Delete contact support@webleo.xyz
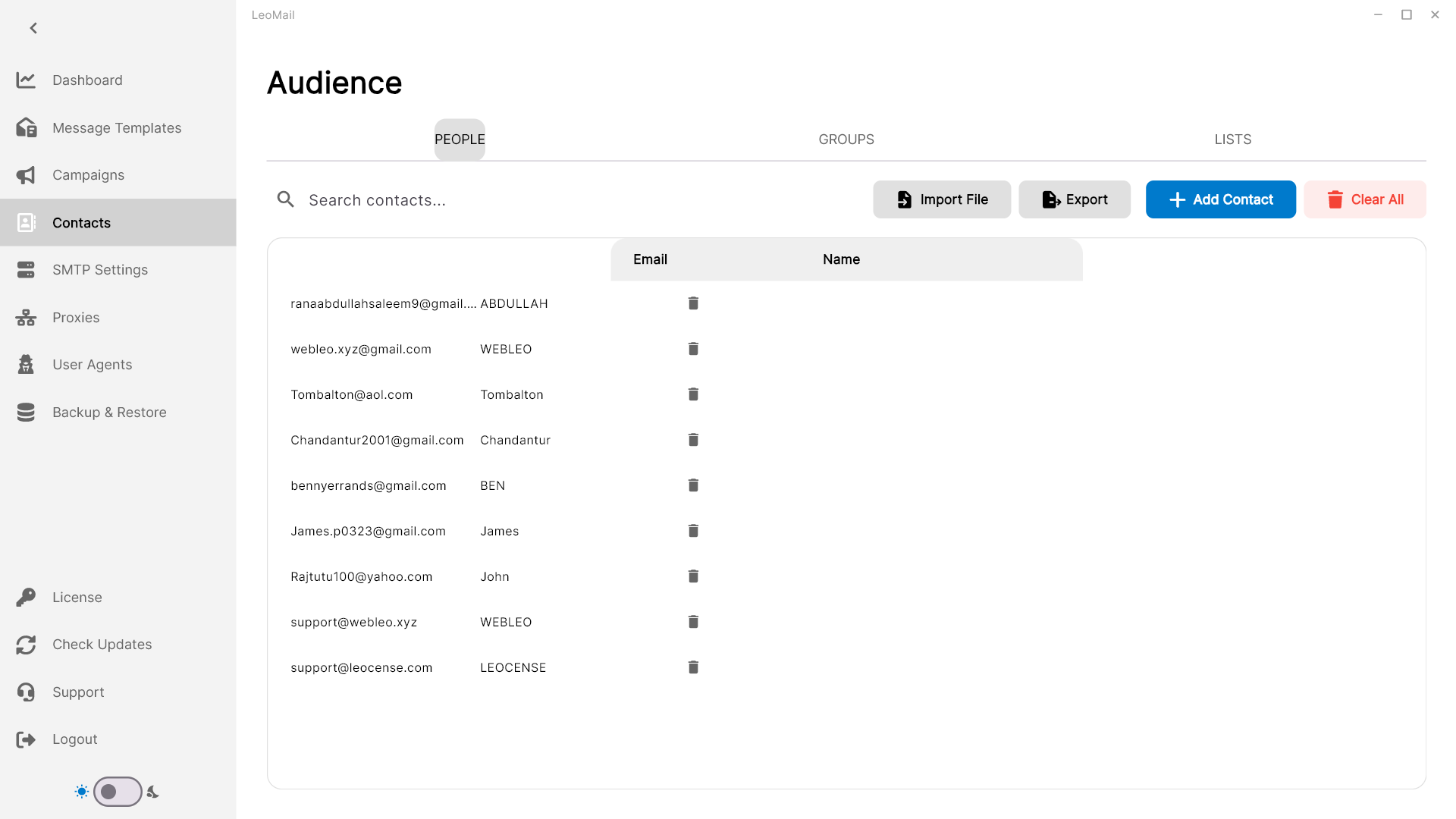 693,622
